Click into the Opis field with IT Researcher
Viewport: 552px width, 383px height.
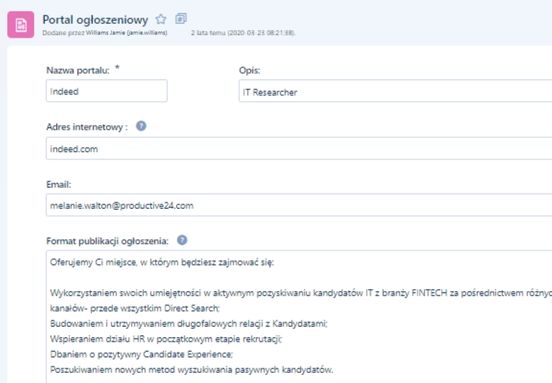395,91
